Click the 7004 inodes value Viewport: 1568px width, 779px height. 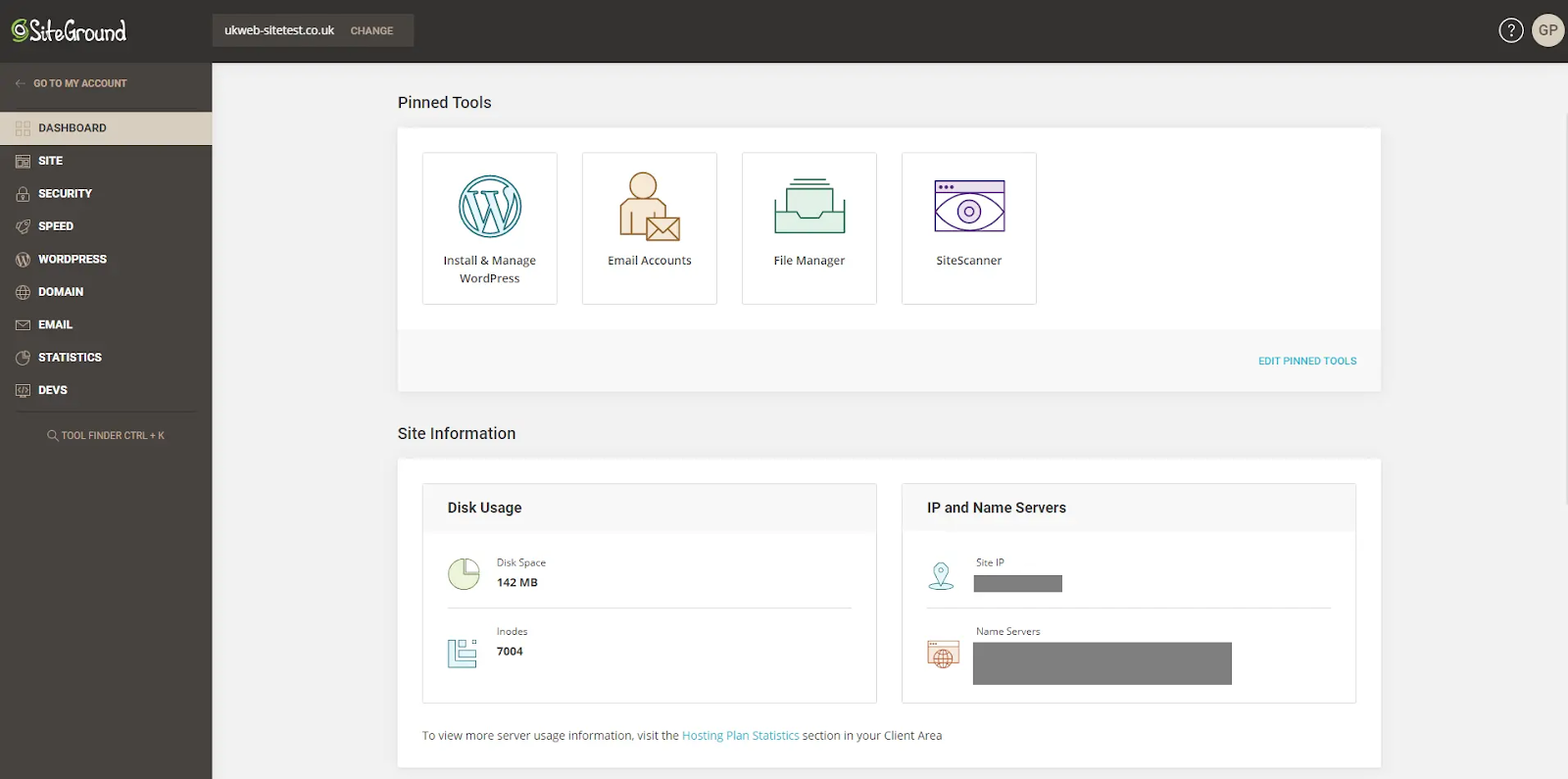(x=510, y=651)
